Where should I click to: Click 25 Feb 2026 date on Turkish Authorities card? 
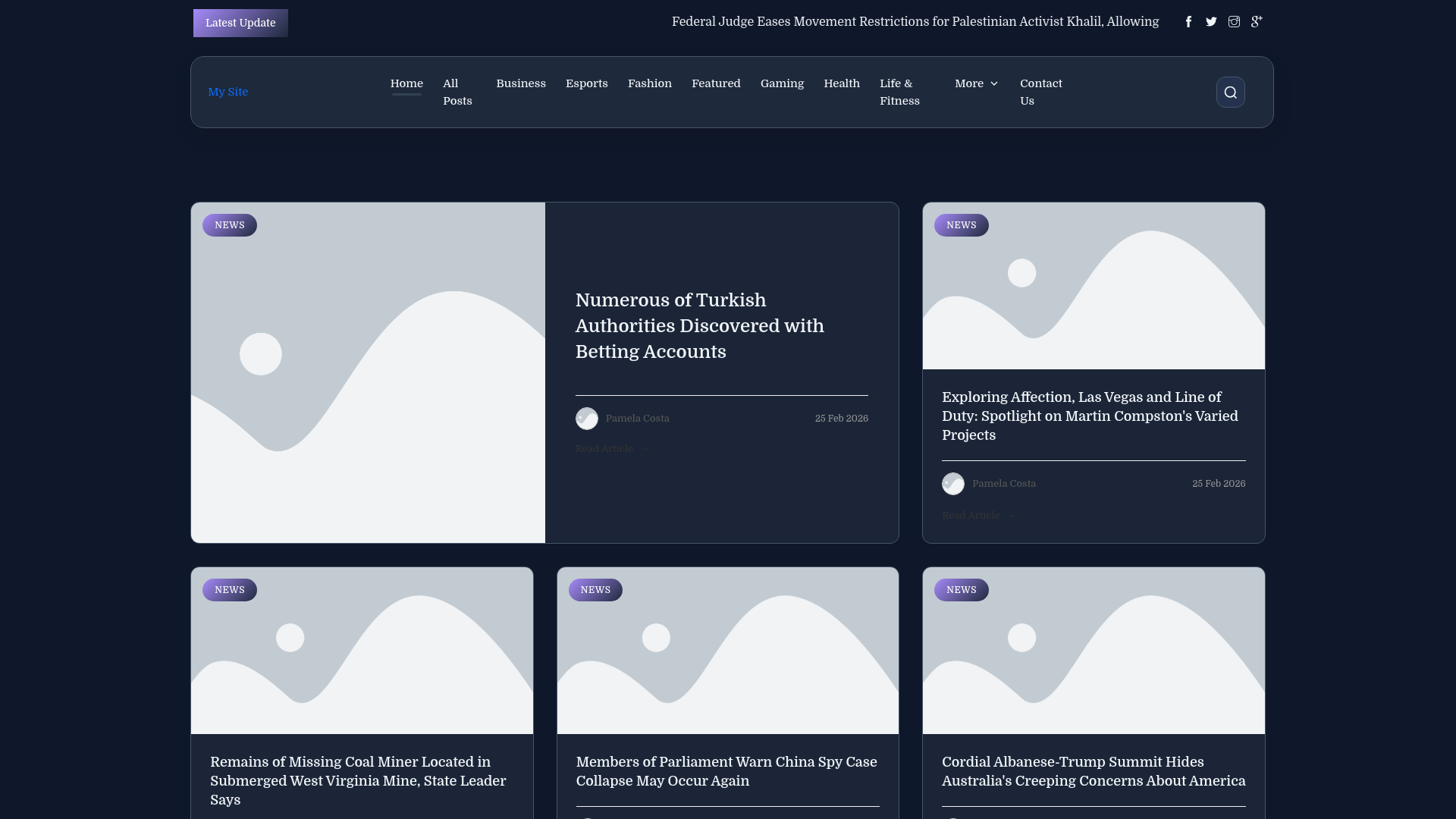point(841,419)
